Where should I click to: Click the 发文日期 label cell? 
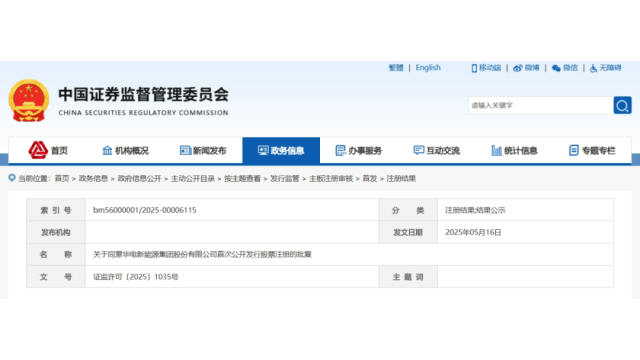pos(408,232)
